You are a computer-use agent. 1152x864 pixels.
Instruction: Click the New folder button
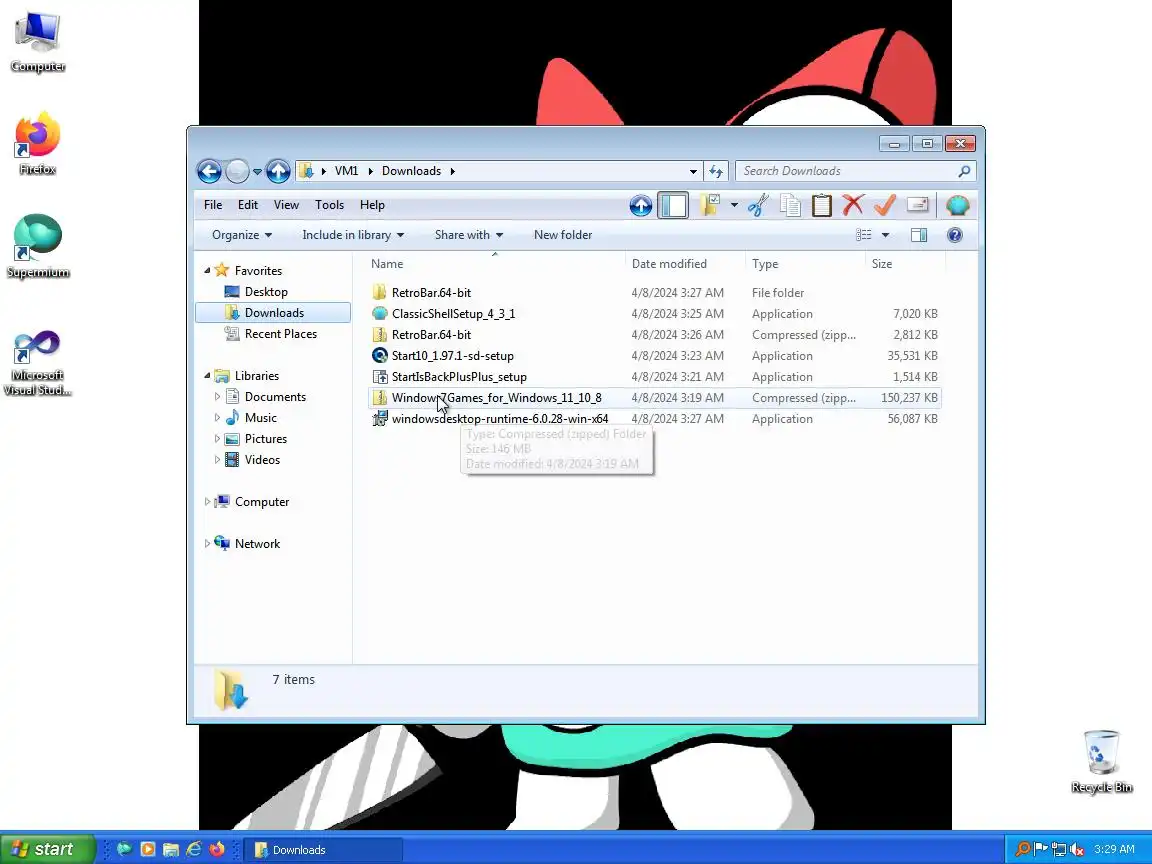[563, 235]
